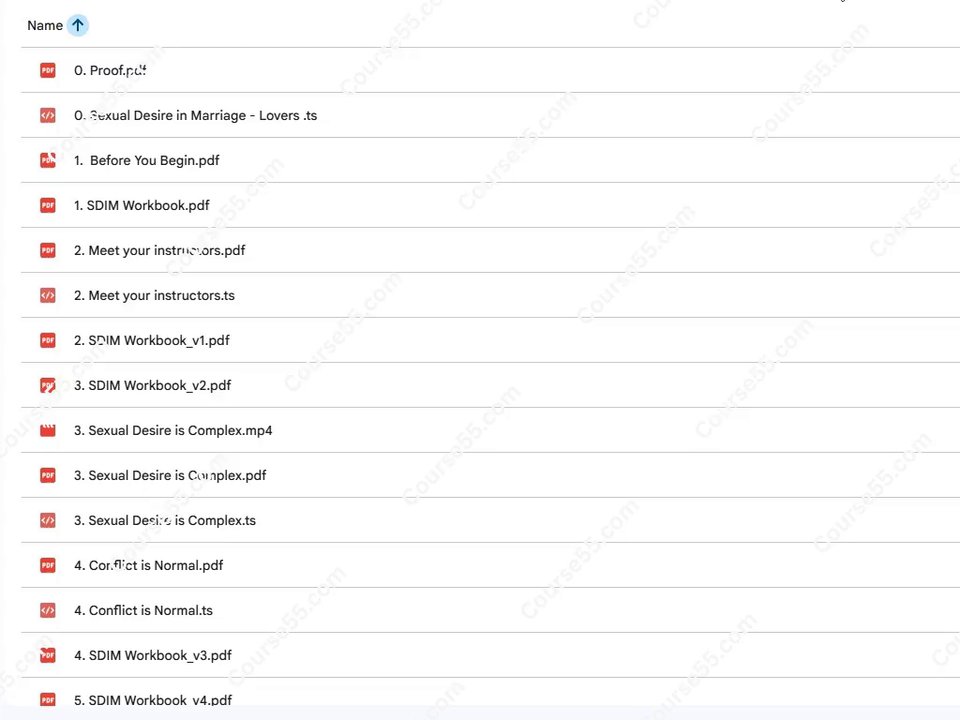Click the Name column header
The width and height of the screenshot is (960, 720).
[45, 25]
